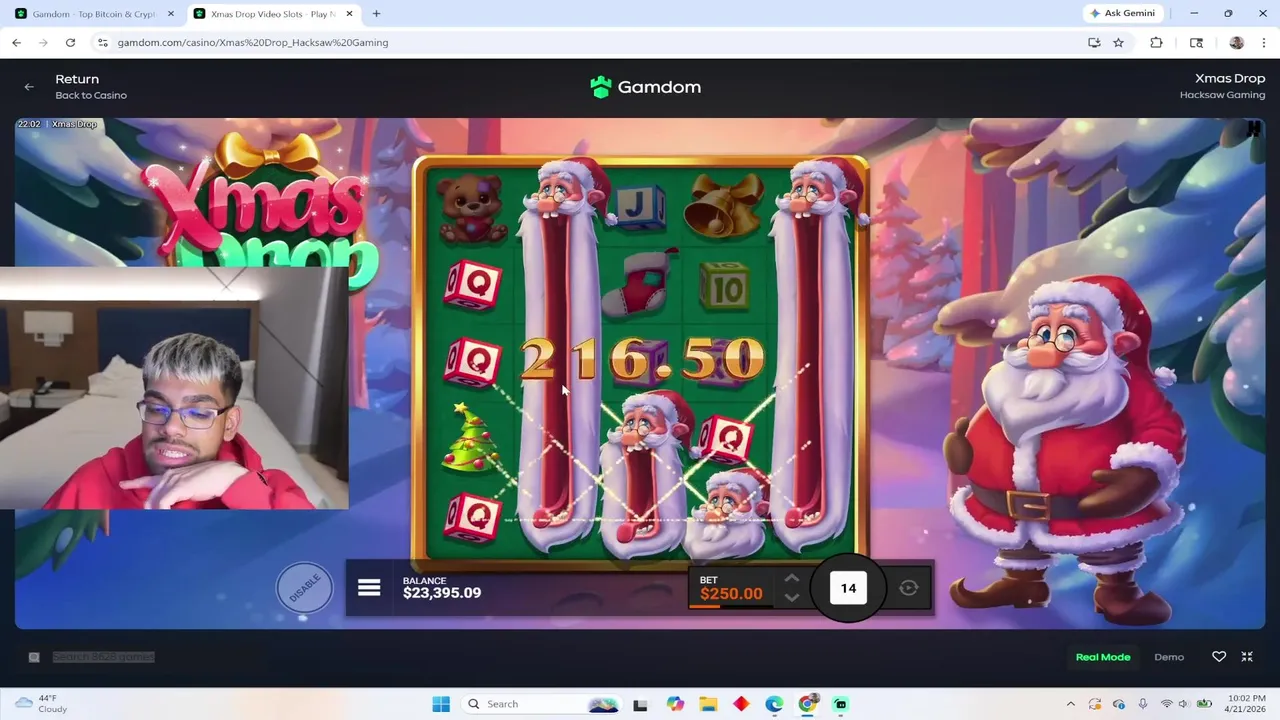This screenshot has height=720, width=1280.
Task: Open the green taskbar app icon
Action: coord(840,704)
